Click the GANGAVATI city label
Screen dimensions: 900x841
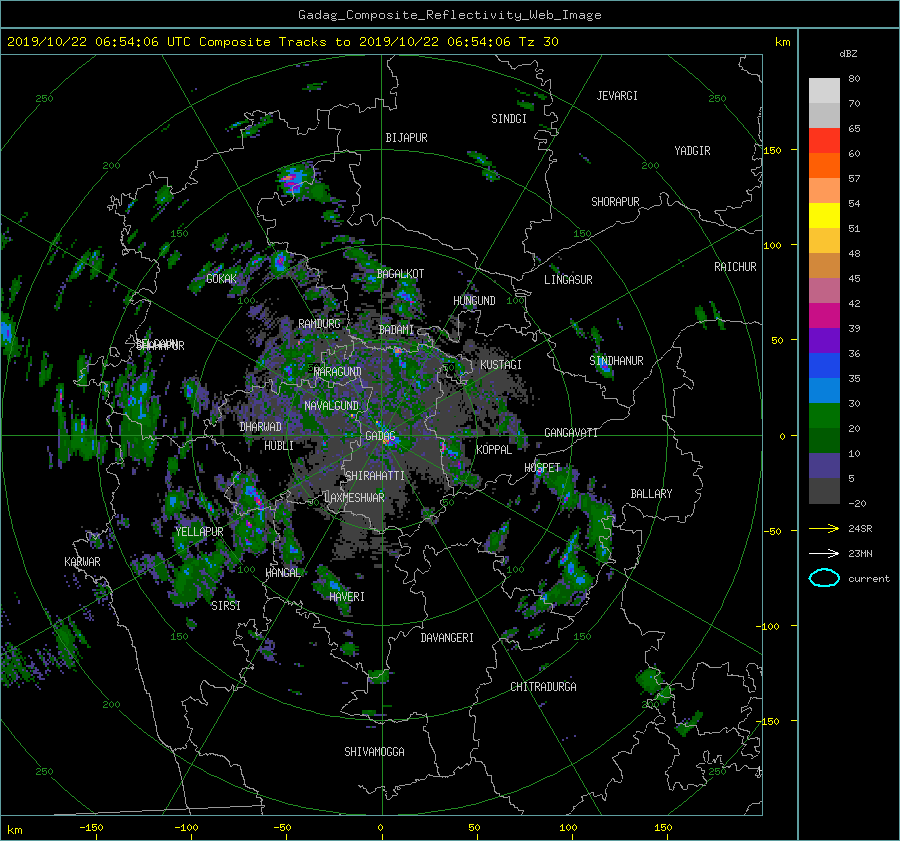click(x=571, y=433)
